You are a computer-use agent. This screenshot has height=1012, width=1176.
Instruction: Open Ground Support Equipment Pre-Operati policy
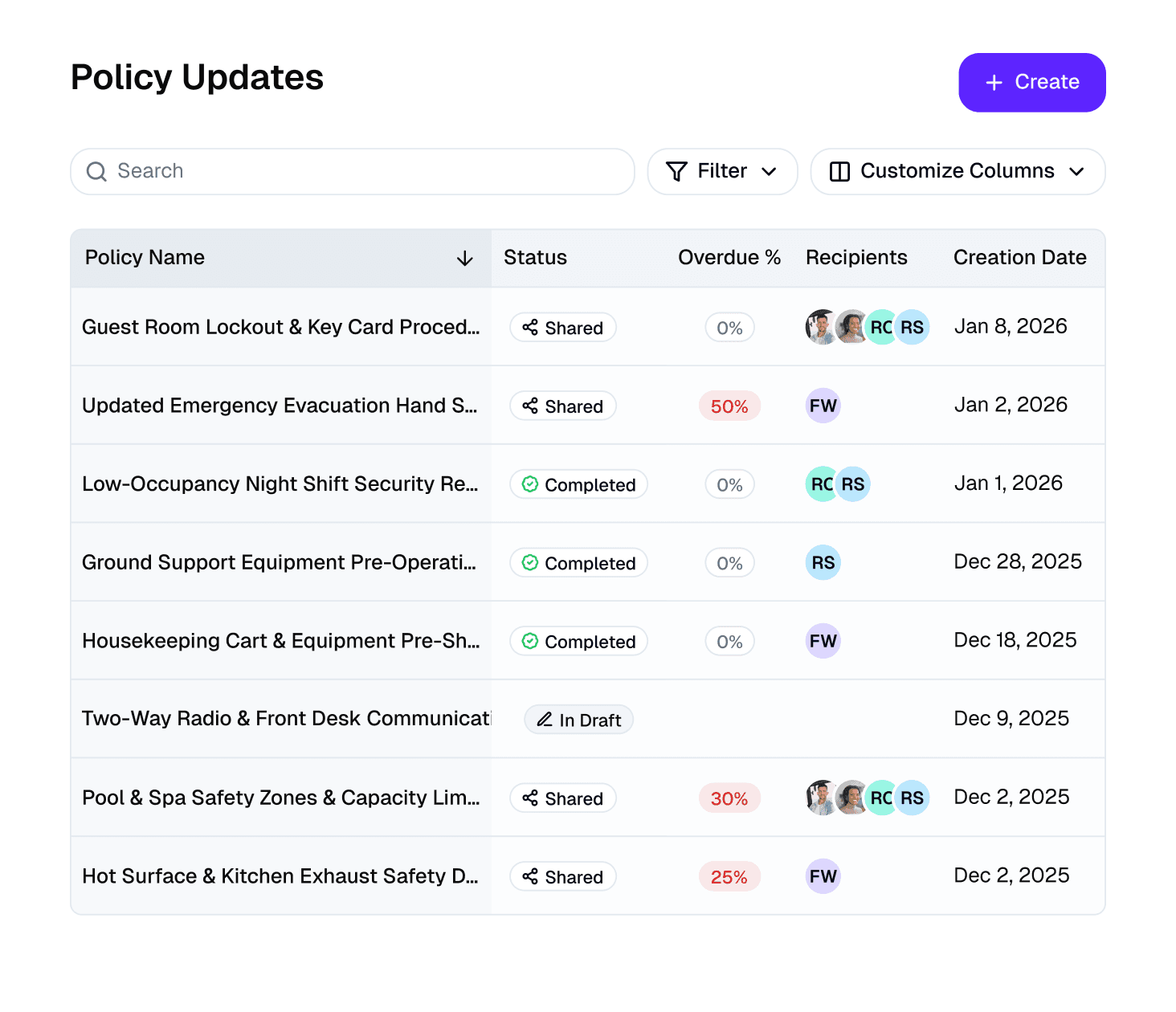279,562
